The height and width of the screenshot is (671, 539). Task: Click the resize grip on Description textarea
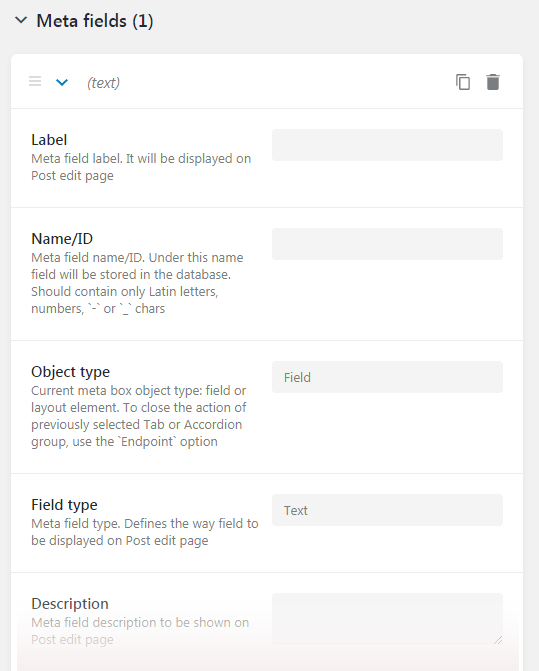[x=498, y=640]
